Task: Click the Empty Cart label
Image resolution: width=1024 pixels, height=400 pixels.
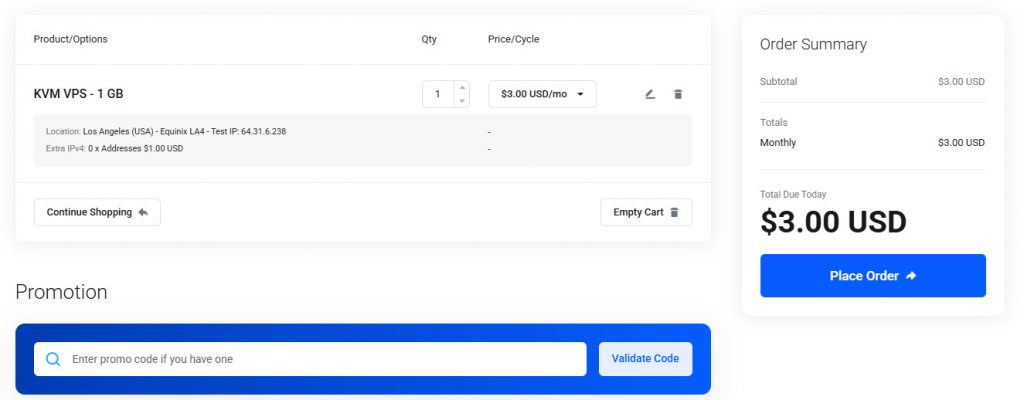Action: click(x=638, y=212)
